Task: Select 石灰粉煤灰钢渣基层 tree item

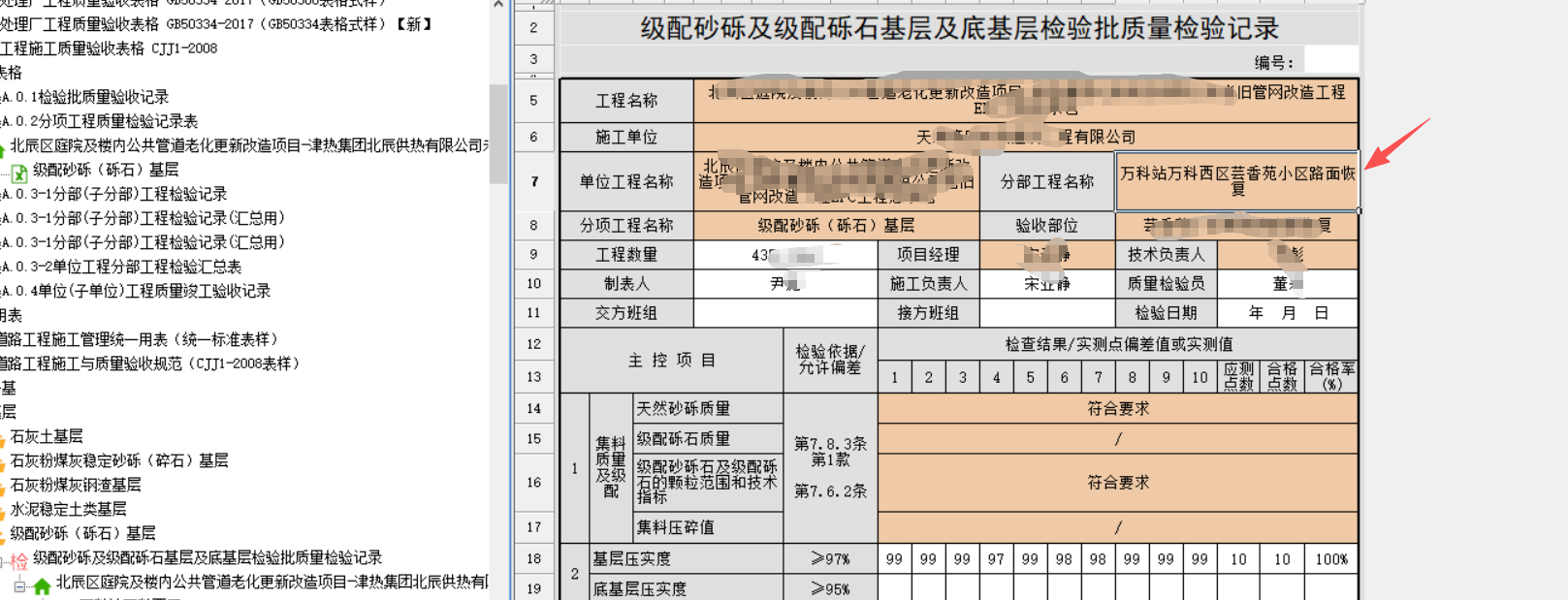Action: [x=76, y=485]
